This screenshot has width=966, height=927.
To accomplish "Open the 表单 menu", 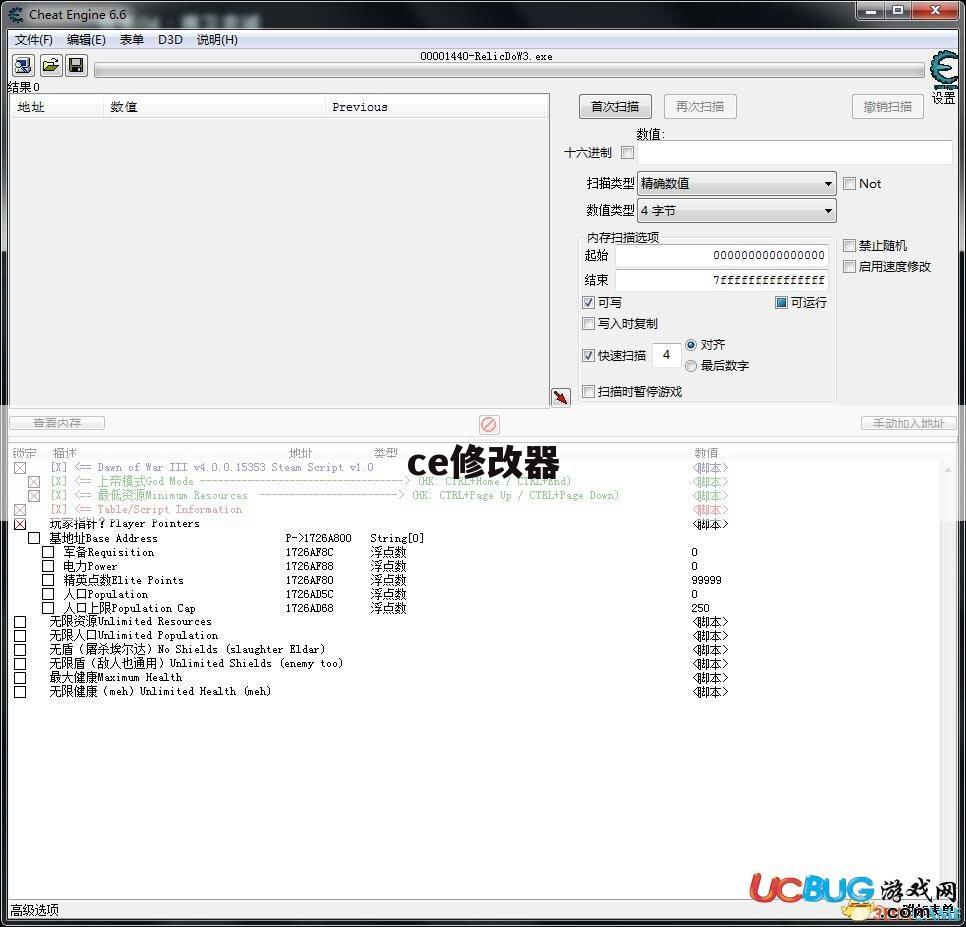I will (131, 39).
